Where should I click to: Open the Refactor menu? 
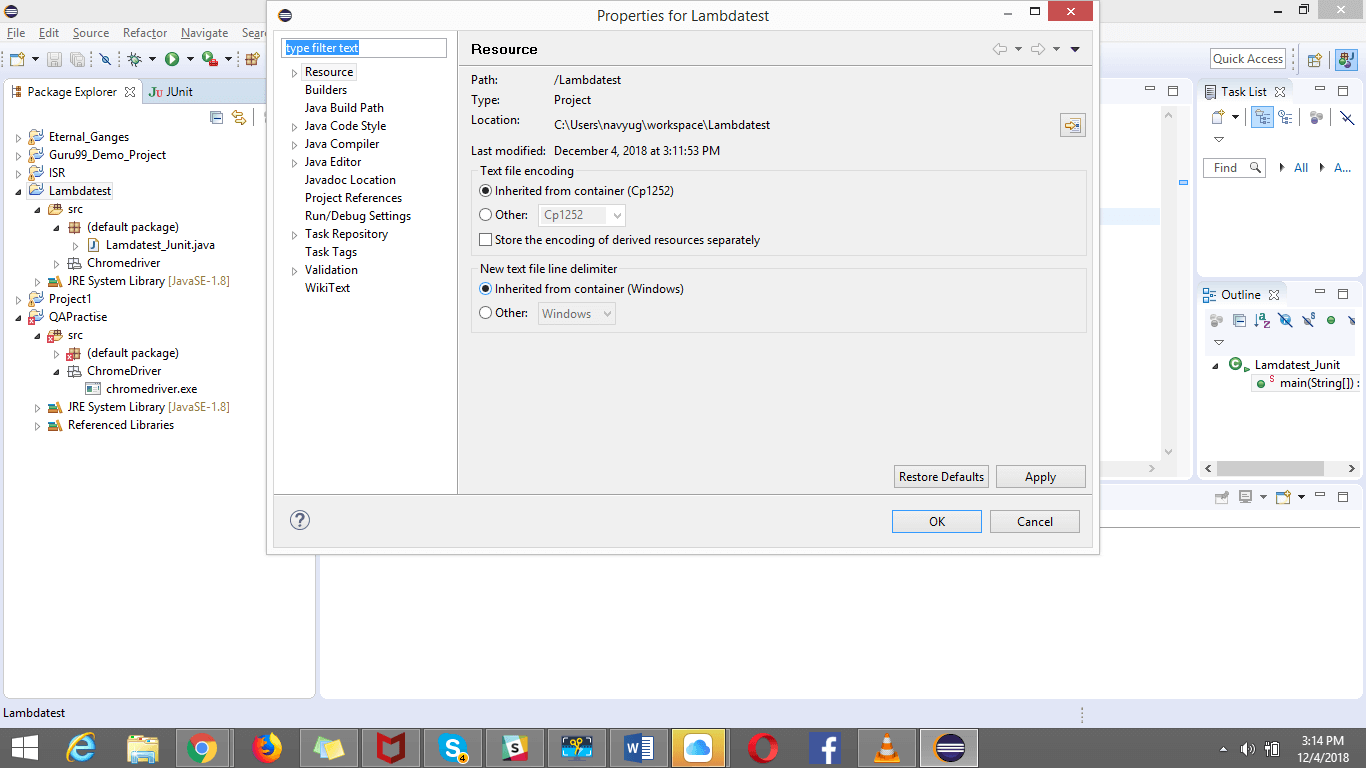[x=145, y=33]
